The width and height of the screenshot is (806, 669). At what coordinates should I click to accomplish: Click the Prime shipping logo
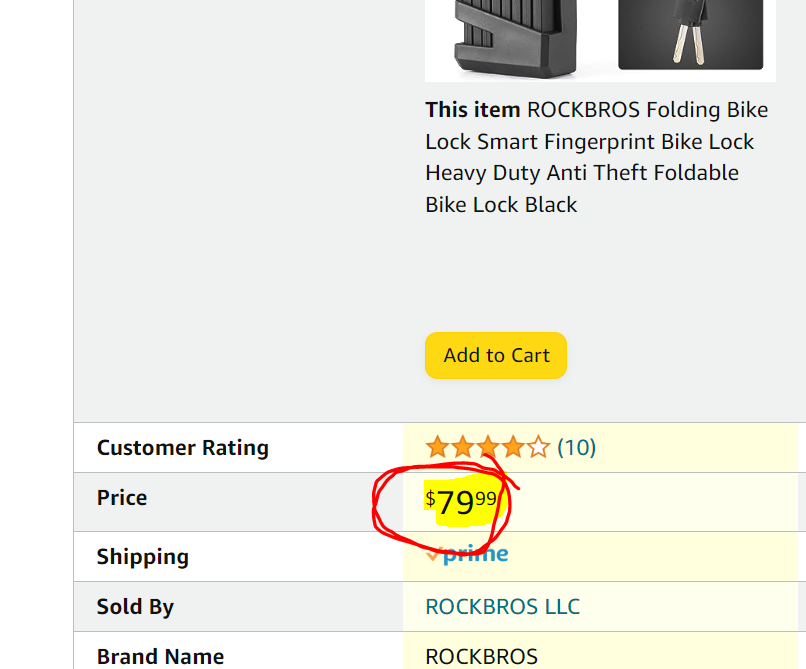click(x=475, y=554)
